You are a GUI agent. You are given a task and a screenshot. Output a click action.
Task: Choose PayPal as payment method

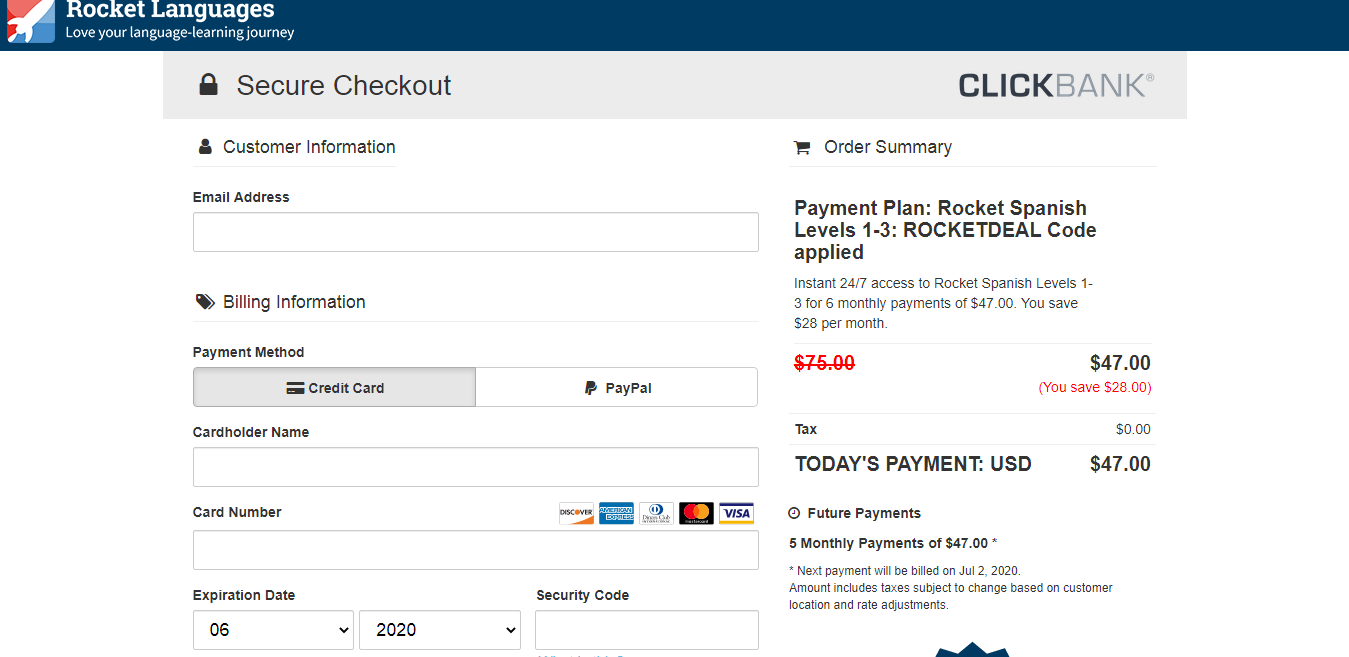[617, 388]
